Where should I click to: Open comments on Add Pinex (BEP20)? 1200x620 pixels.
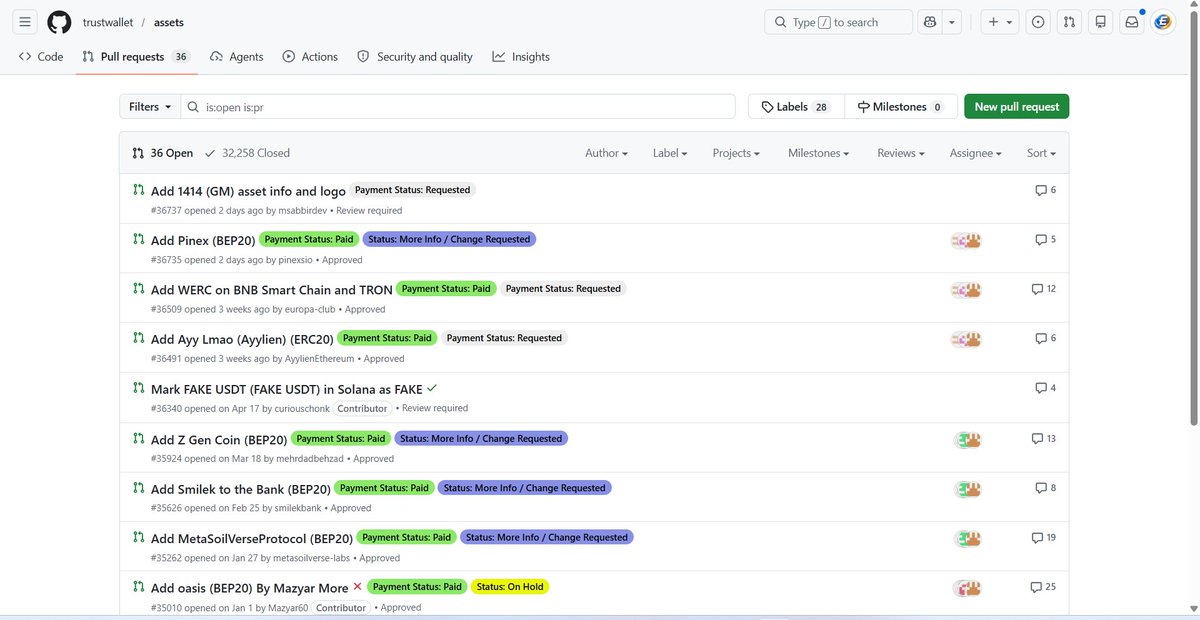tap(1046, 239)
